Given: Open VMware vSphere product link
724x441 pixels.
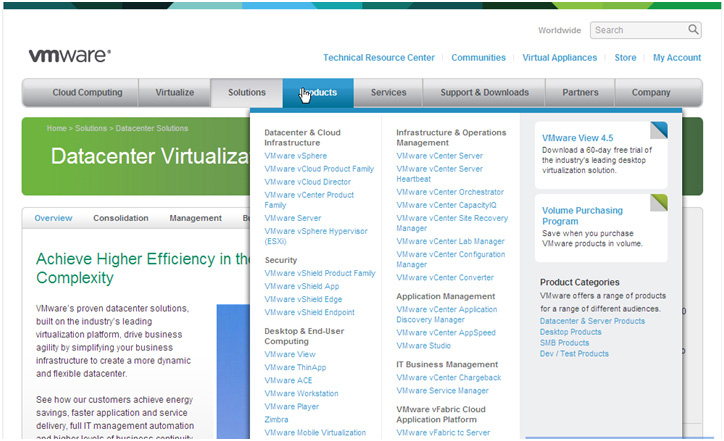Looking at the screenshot, I should click(295, 156).
